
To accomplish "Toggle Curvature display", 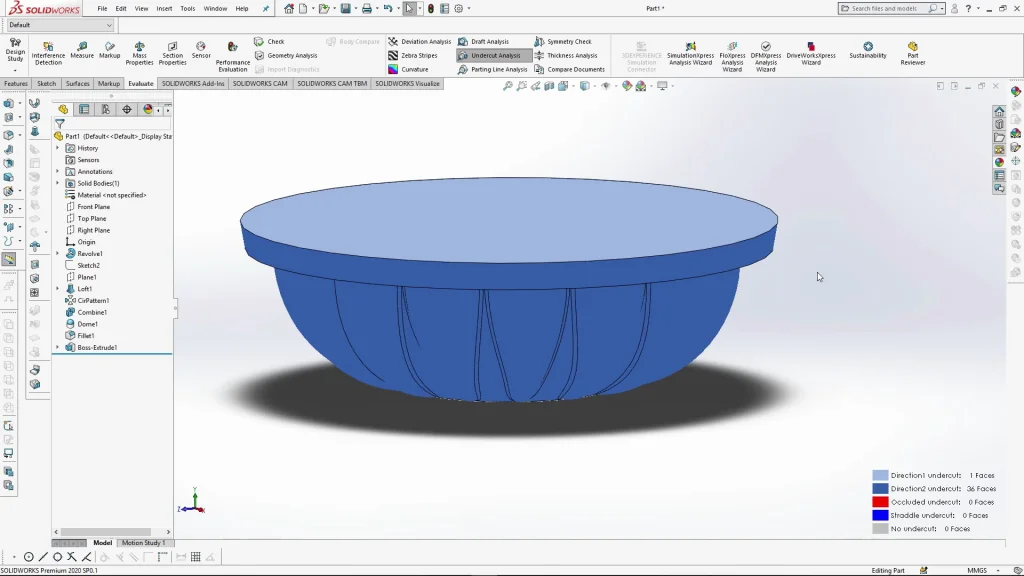I will 414,70.
